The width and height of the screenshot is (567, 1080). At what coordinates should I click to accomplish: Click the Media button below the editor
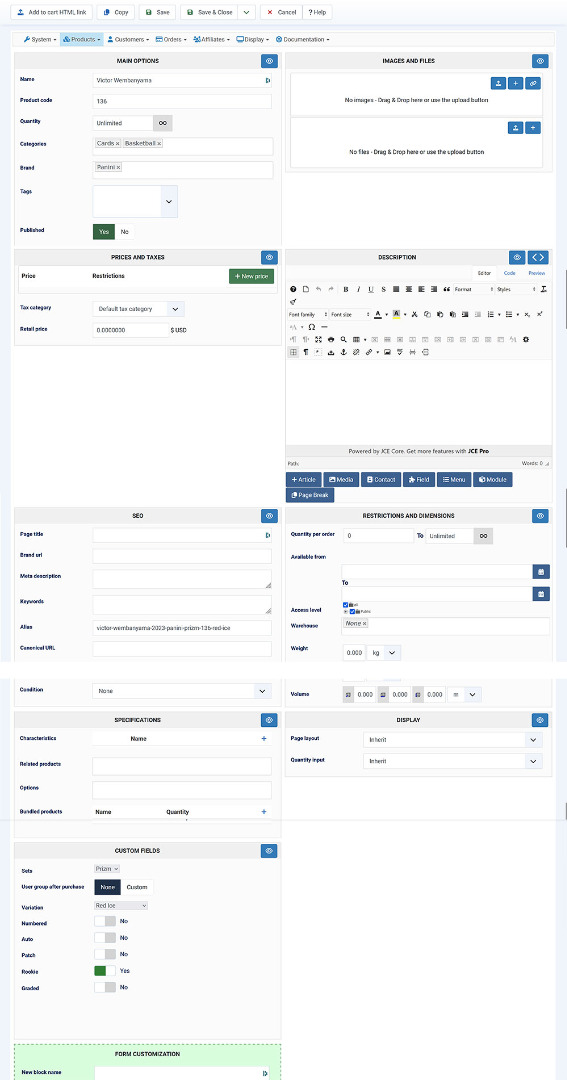tap(342, 479)
